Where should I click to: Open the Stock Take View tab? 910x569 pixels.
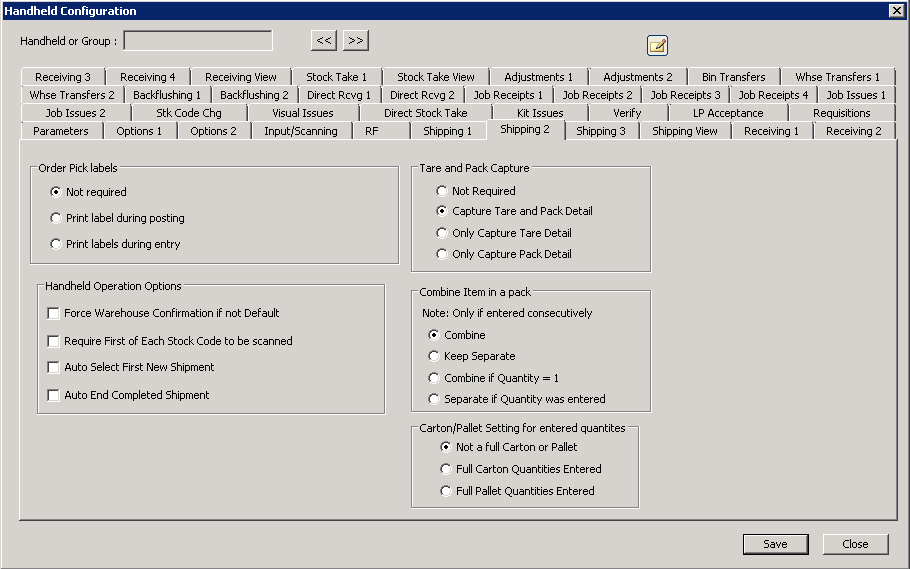pos(435,77)
